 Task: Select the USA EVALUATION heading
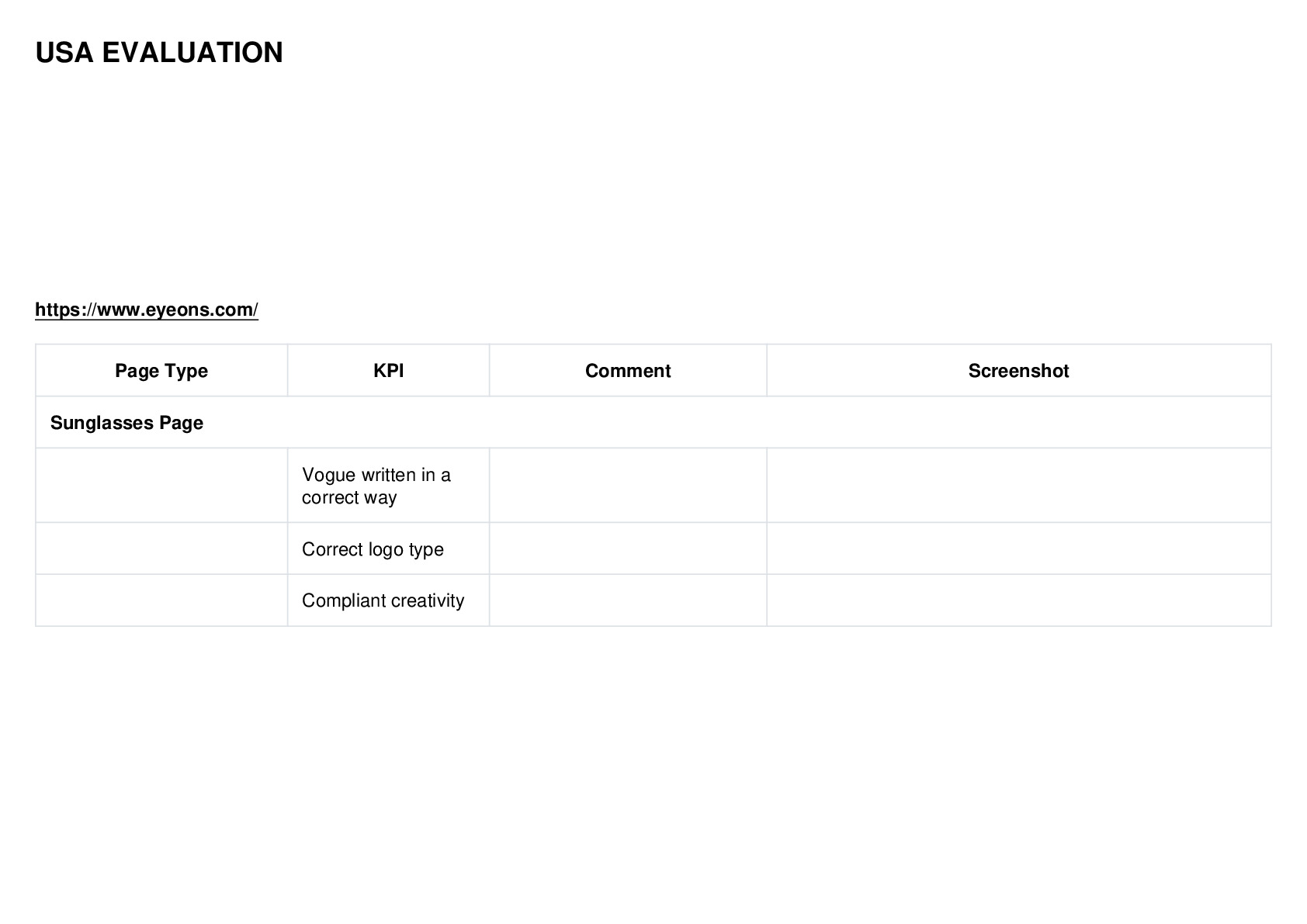point(159,53)
